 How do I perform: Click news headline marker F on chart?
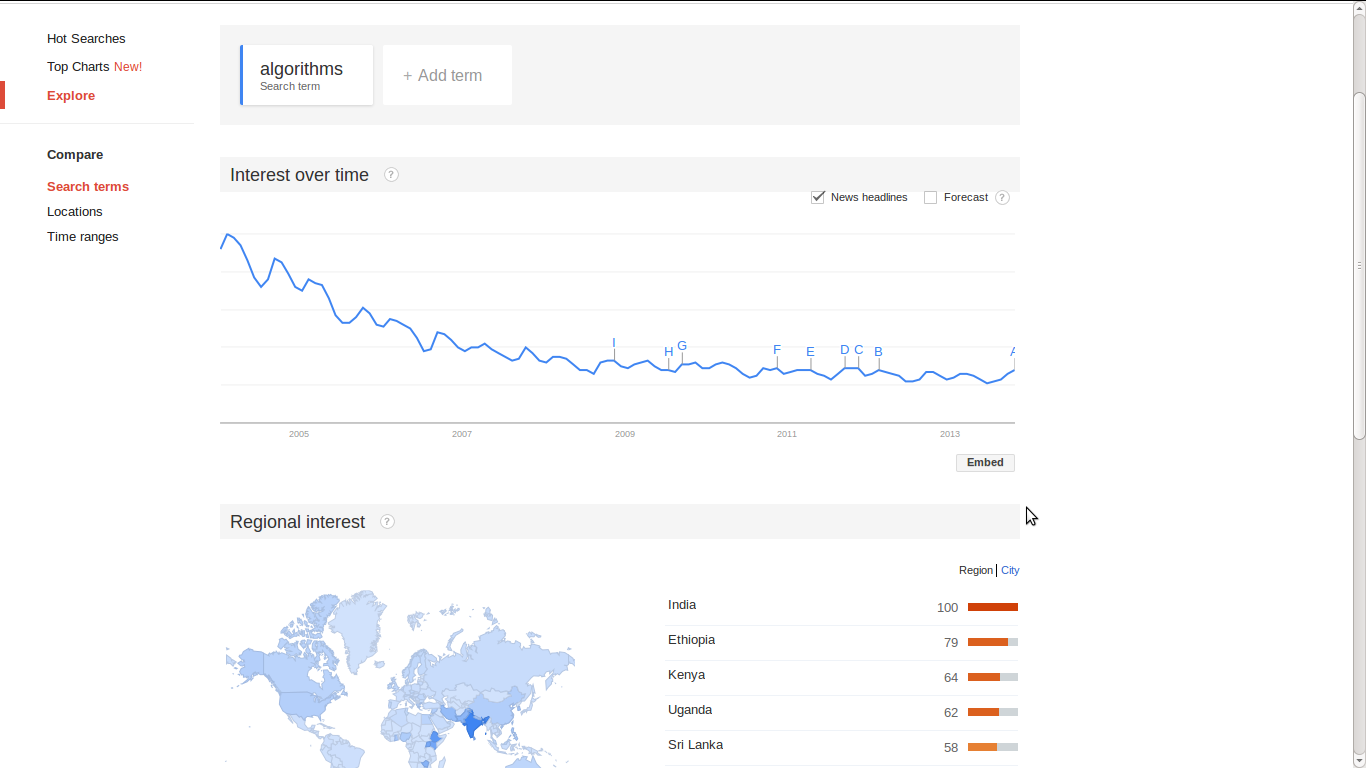[777, 350]
